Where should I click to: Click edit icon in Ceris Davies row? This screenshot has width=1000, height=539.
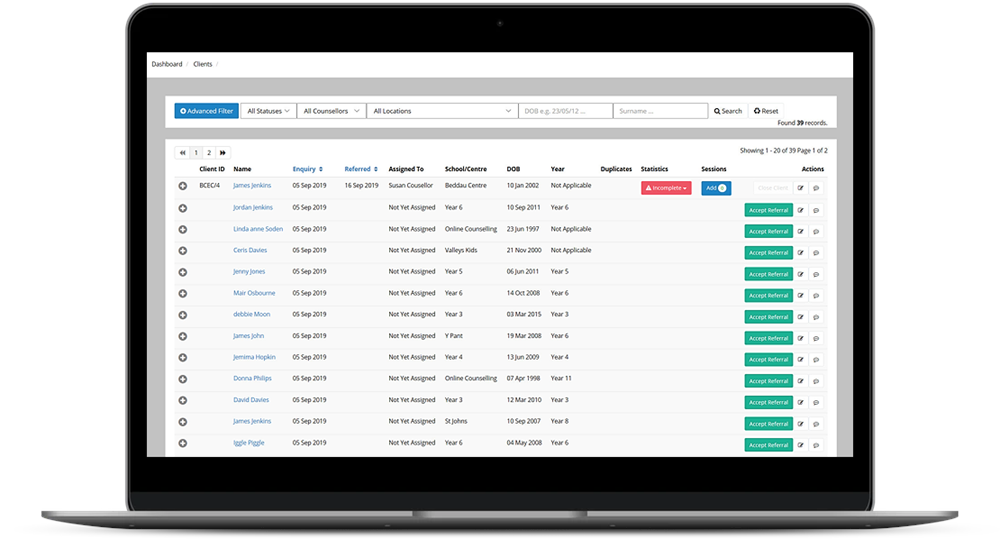(800, 252)
